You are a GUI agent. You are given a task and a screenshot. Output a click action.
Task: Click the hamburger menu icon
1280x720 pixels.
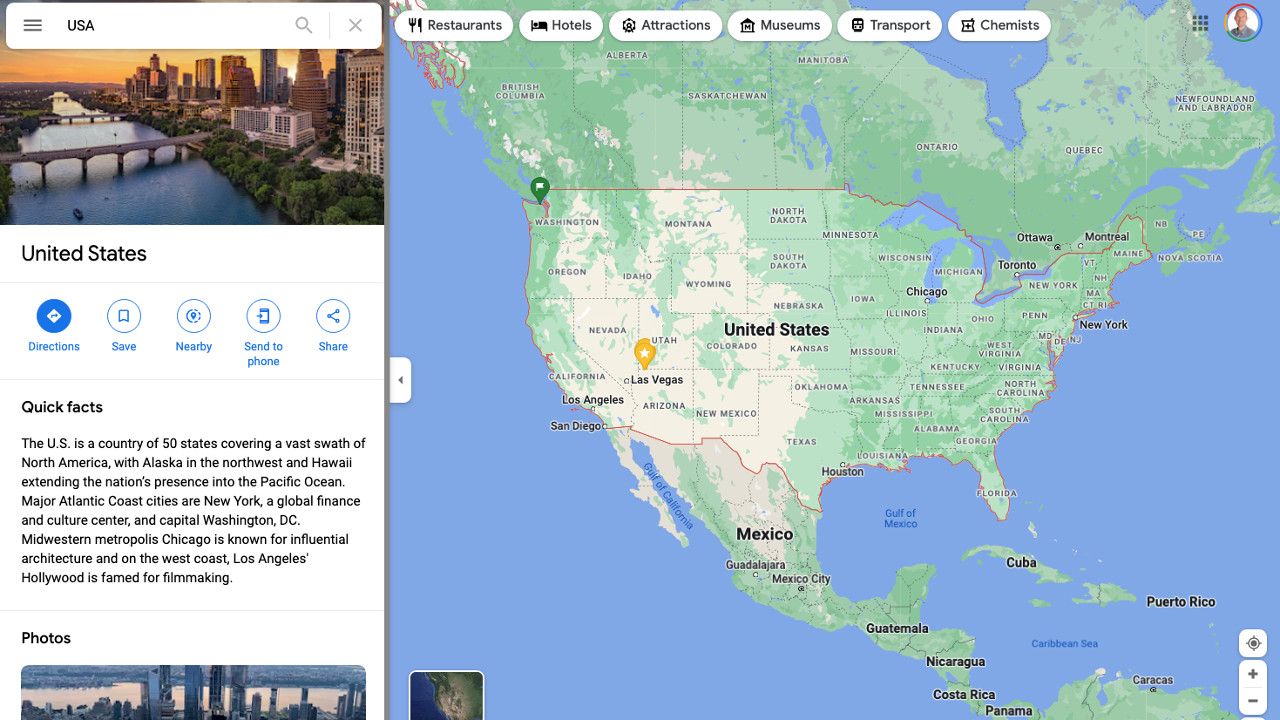tap(32, 25)
